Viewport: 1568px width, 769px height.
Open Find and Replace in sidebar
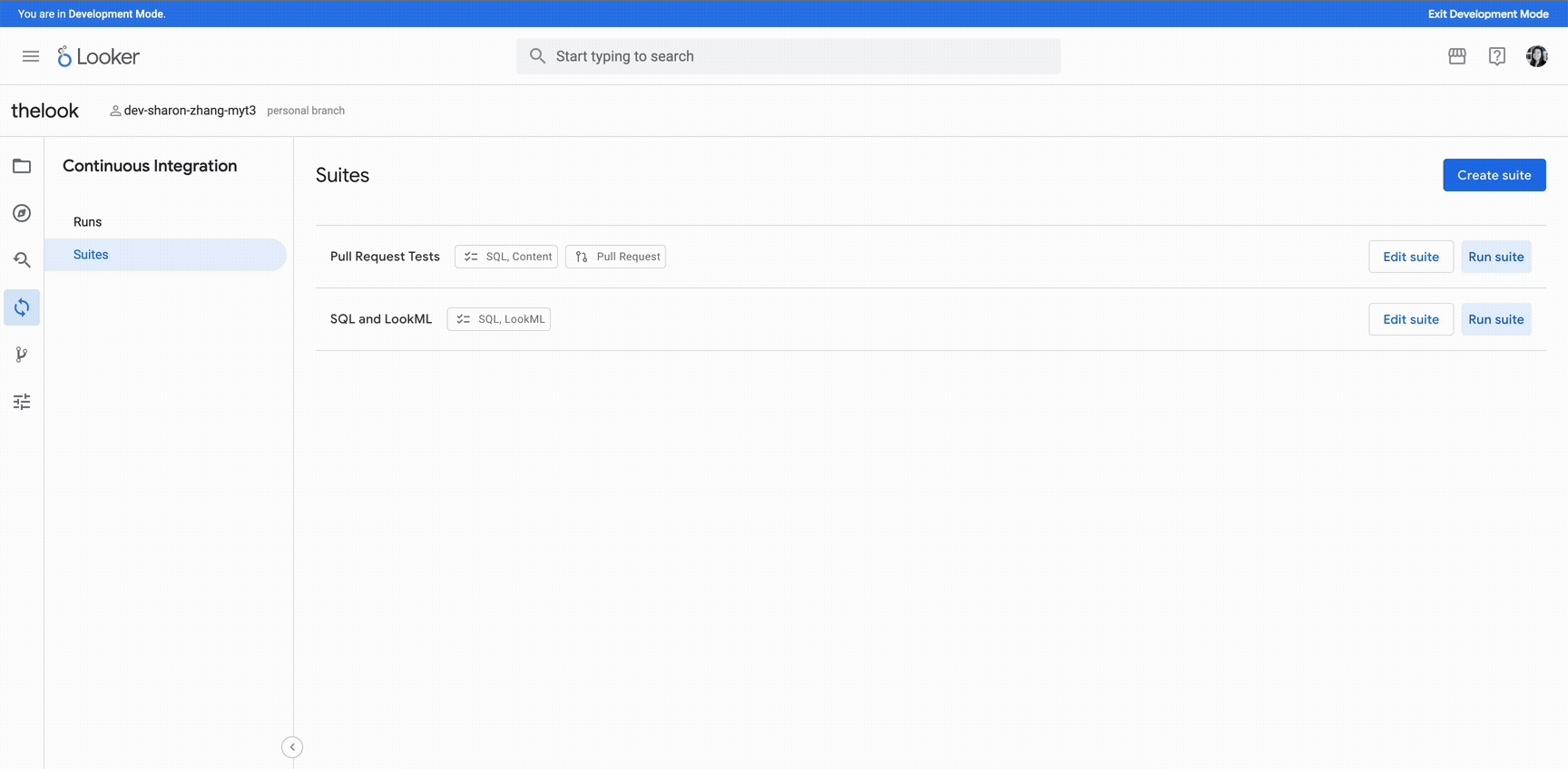[22, 260]
